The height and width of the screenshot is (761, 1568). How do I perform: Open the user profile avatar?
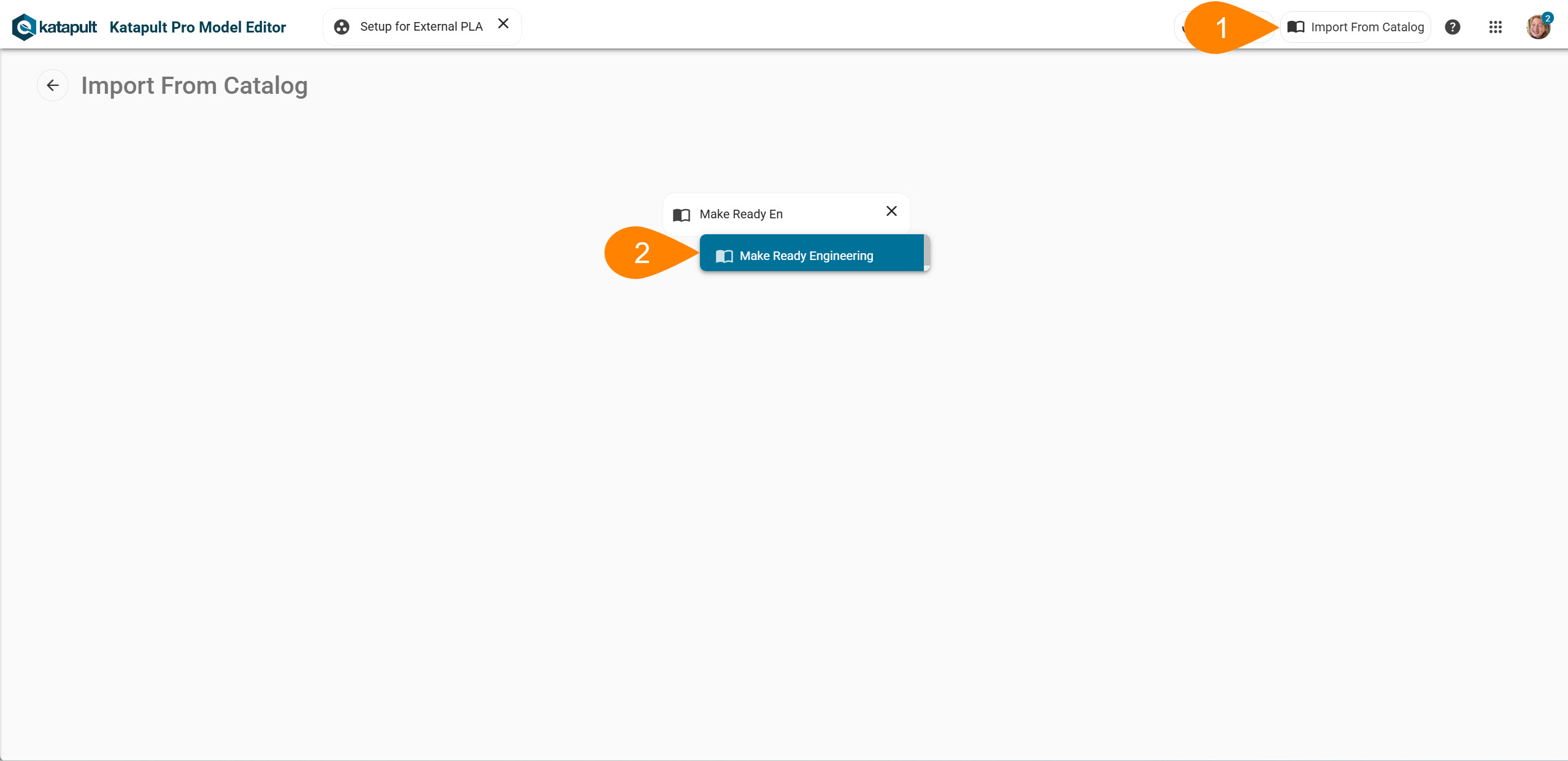(1537, 28)
